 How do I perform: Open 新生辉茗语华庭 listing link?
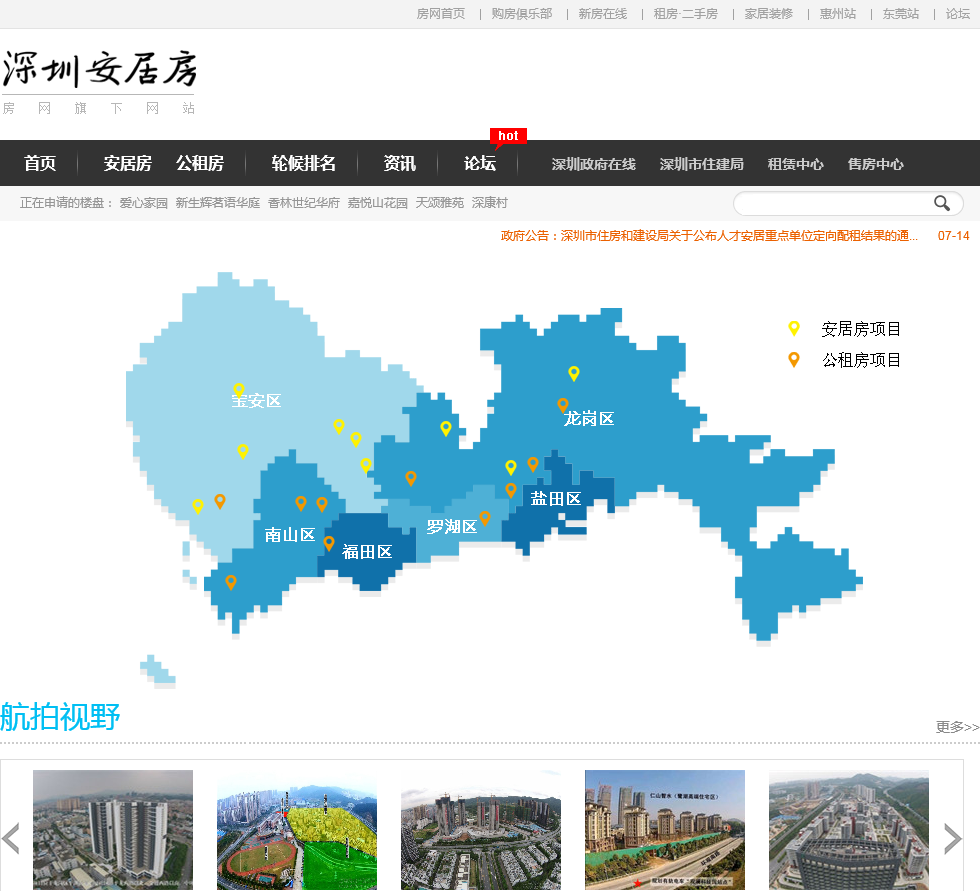coord(218,203)
